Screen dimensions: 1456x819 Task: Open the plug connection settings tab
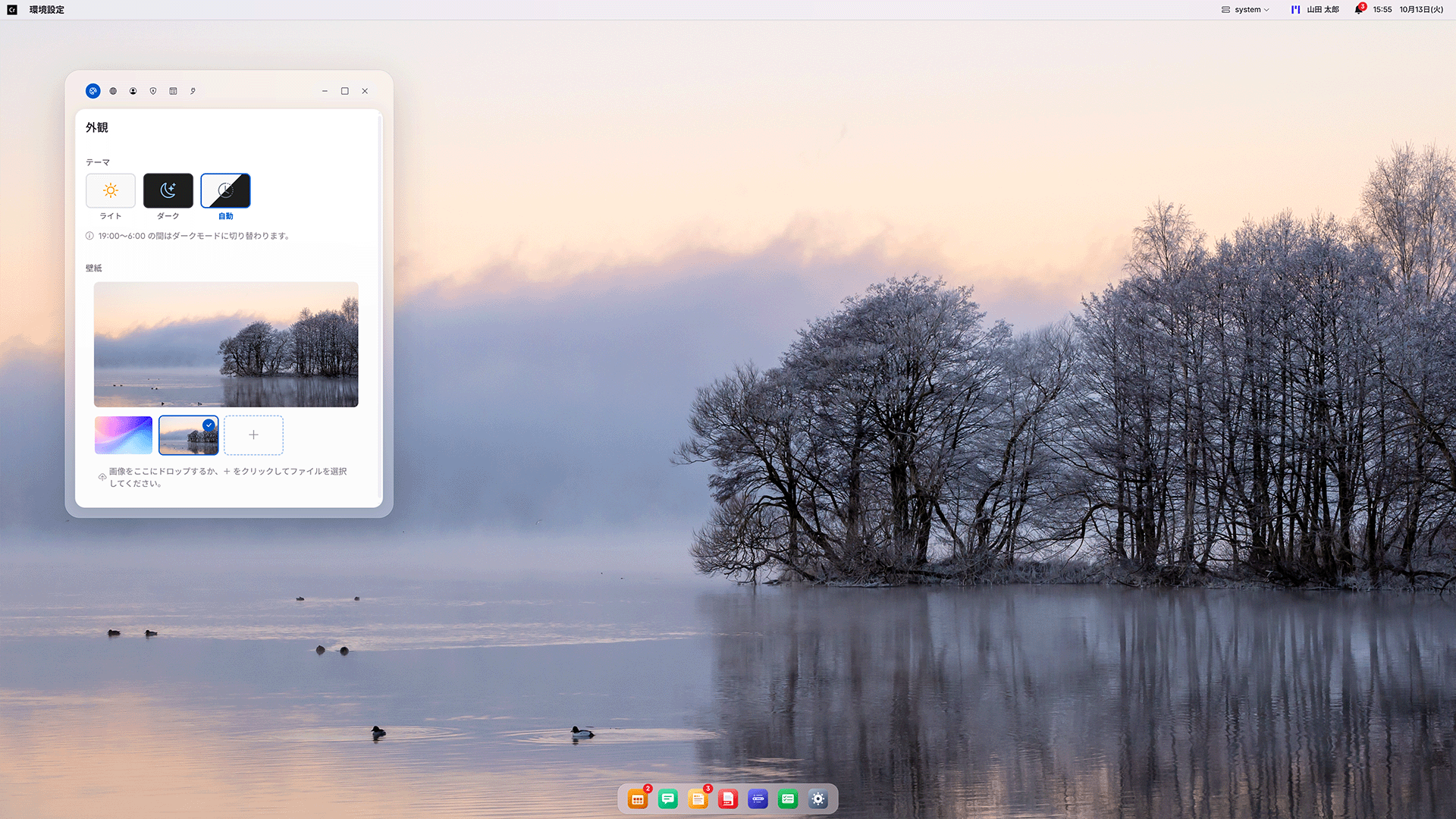click(x=193, y=91)
